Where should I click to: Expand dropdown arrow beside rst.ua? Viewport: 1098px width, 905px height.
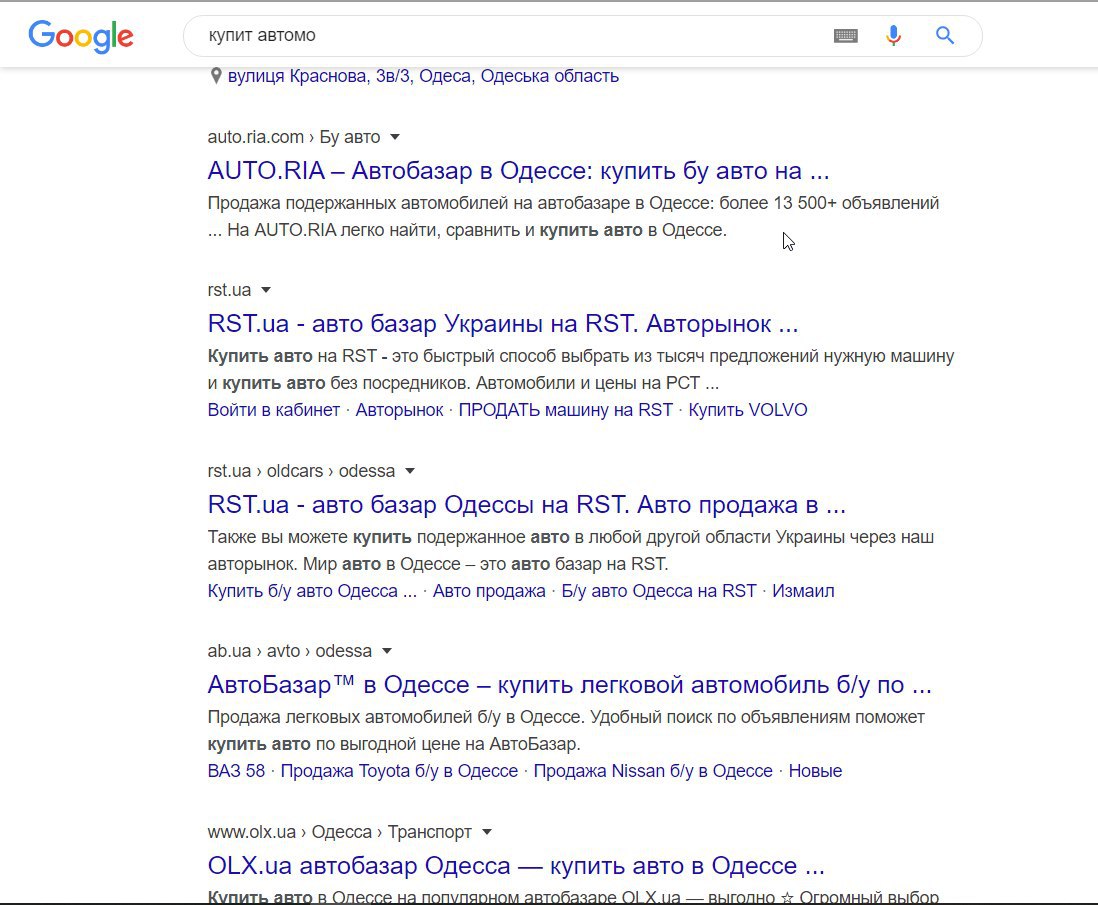tap(266, 290)
